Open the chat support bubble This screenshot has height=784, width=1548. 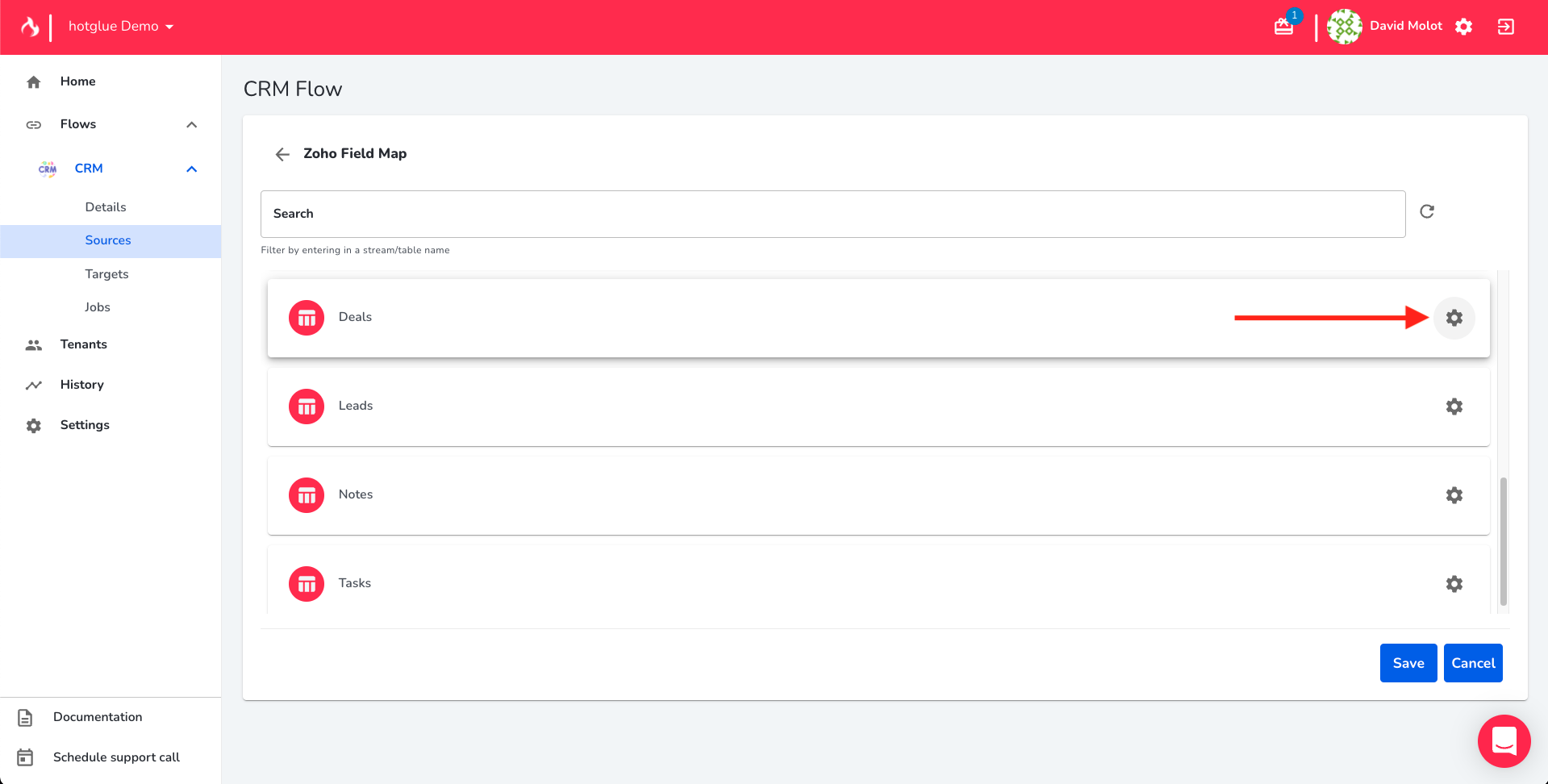[1504, 741]
